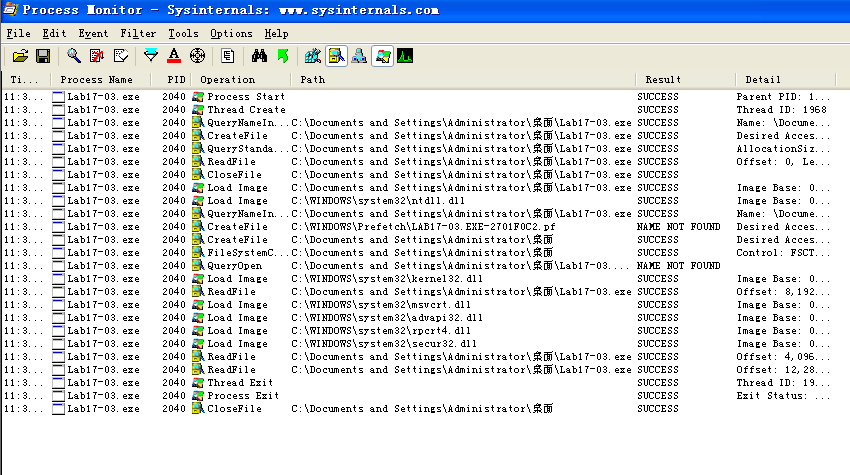Click the Detail column header
Image resolution: width=850 pixels, height=475 pixels.
tap(786, 80)
